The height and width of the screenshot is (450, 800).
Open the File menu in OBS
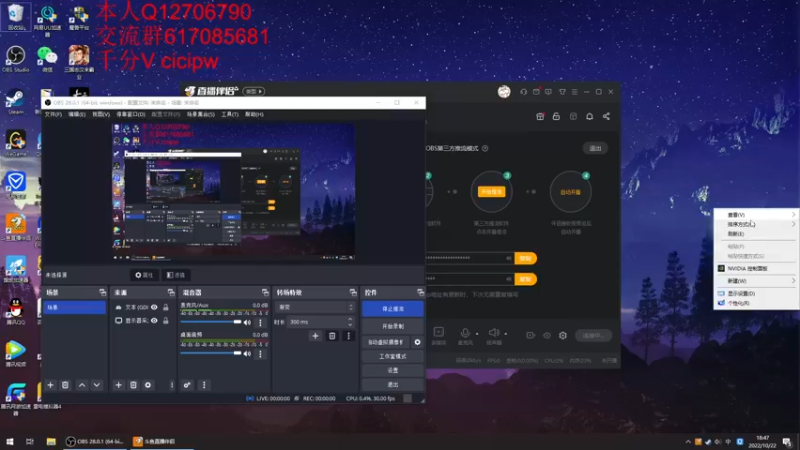pyautogui.click(x=53, y=114)
